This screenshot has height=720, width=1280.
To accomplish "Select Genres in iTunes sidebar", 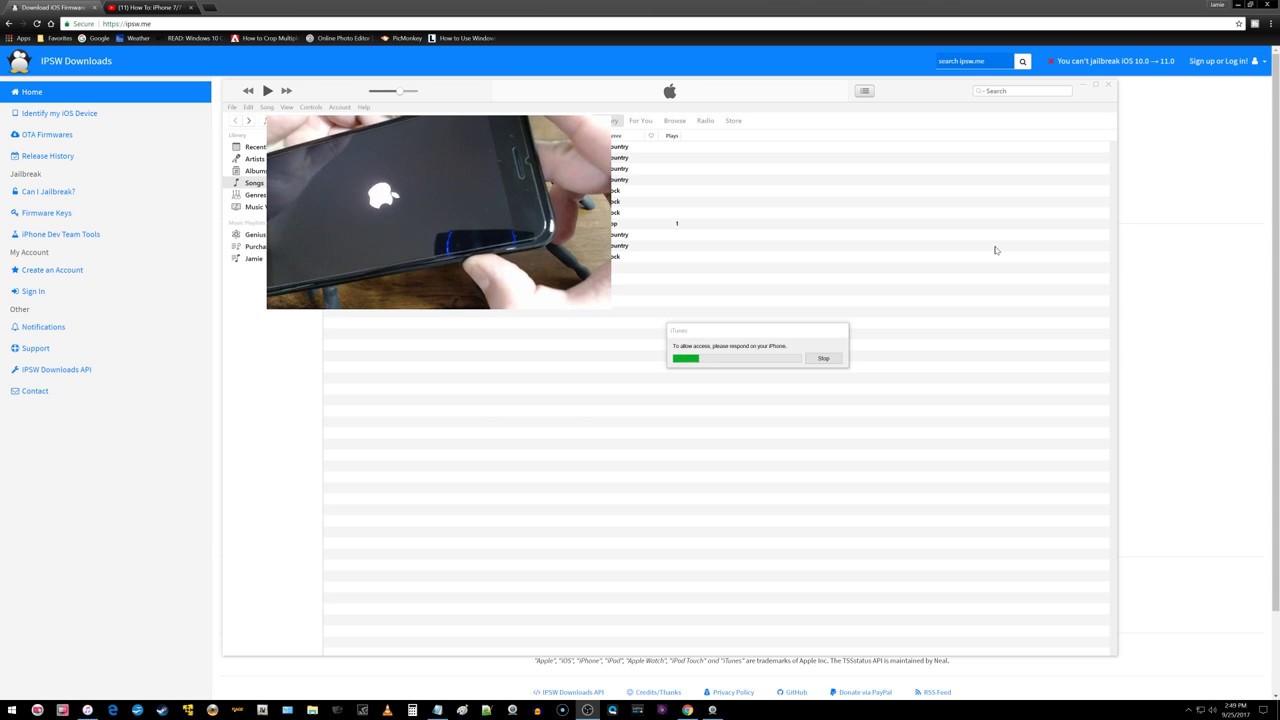I will pyautogui.click(x=249, y=195).
